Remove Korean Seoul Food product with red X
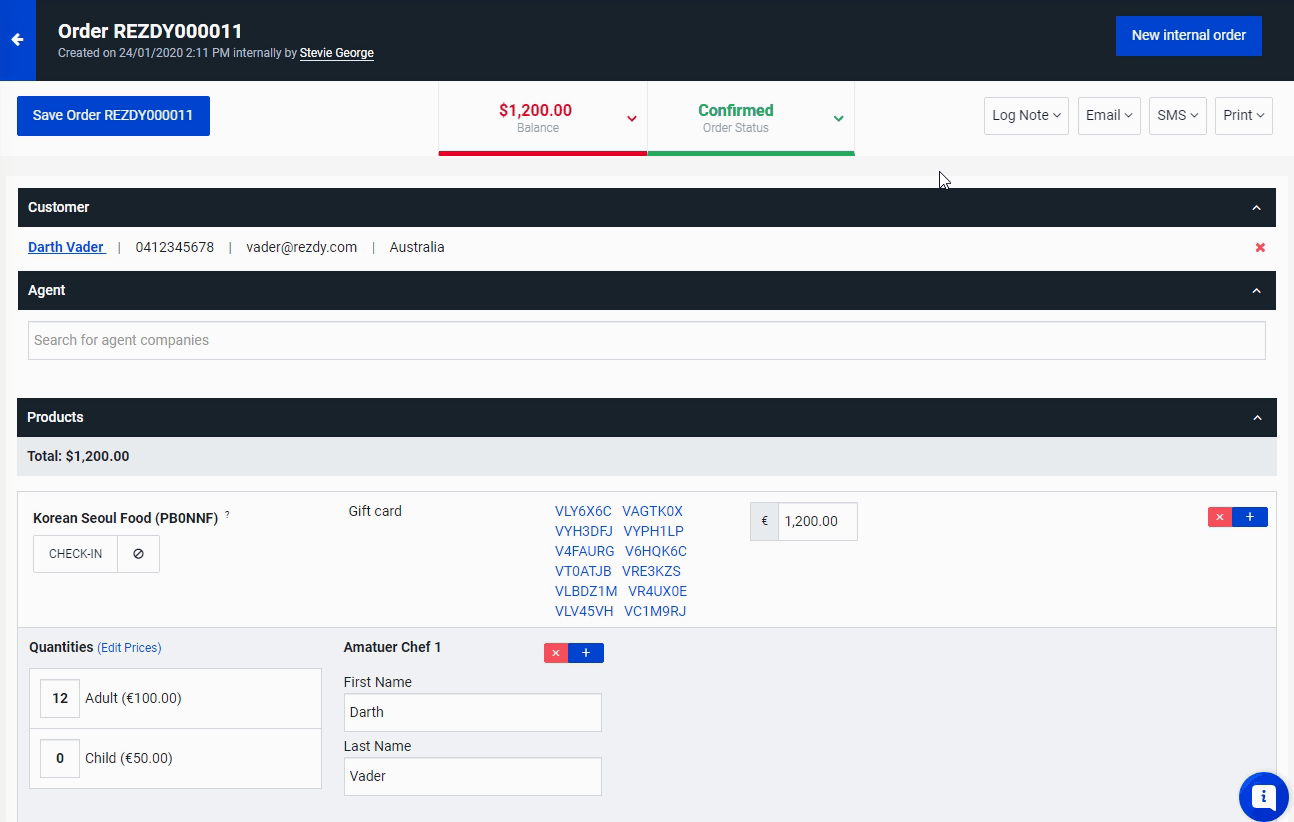The width and height of the screenshot is (1294, 822). [x=1220, y=517]
